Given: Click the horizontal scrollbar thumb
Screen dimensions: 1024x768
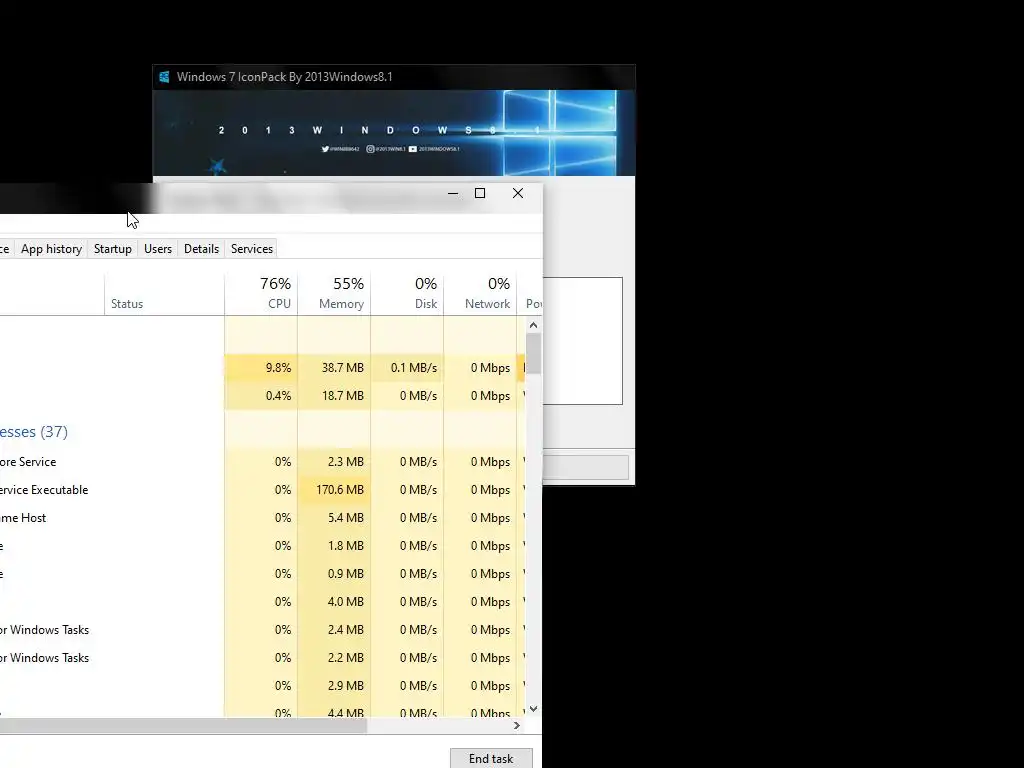Looking at the screenshot, I should (183, 726).
